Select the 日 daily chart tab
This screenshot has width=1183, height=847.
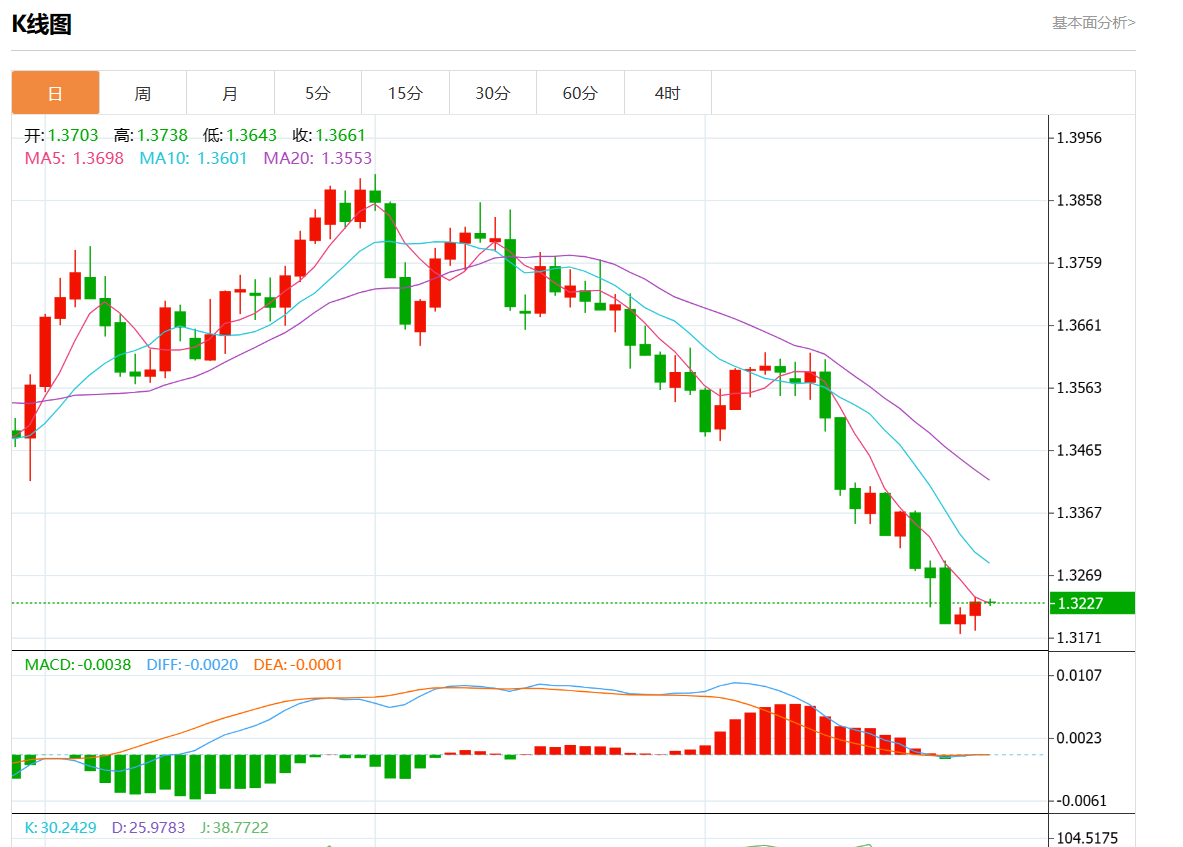(x=55, y=93)
